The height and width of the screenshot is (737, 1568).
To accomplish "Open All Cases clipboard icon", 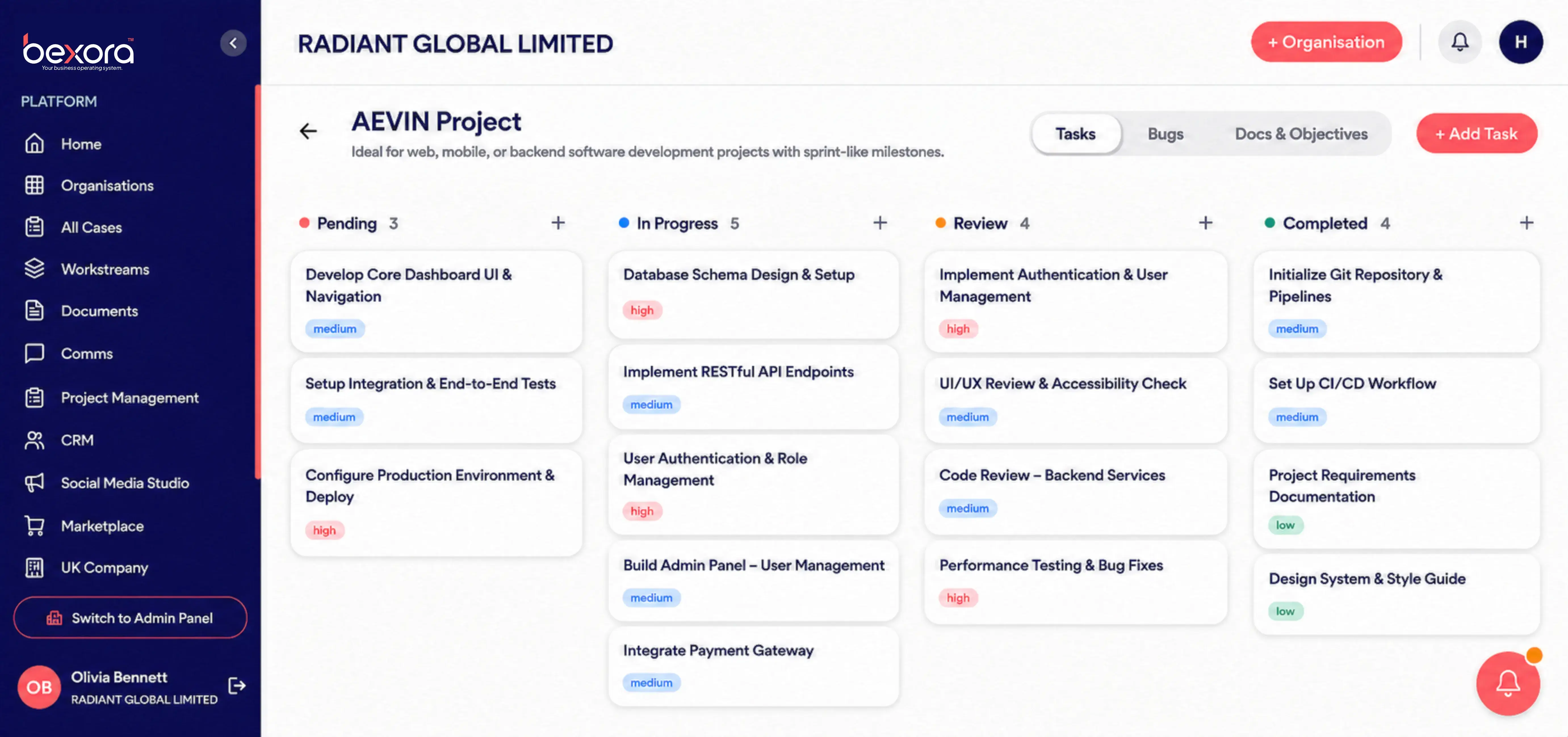I will point(35,227).
